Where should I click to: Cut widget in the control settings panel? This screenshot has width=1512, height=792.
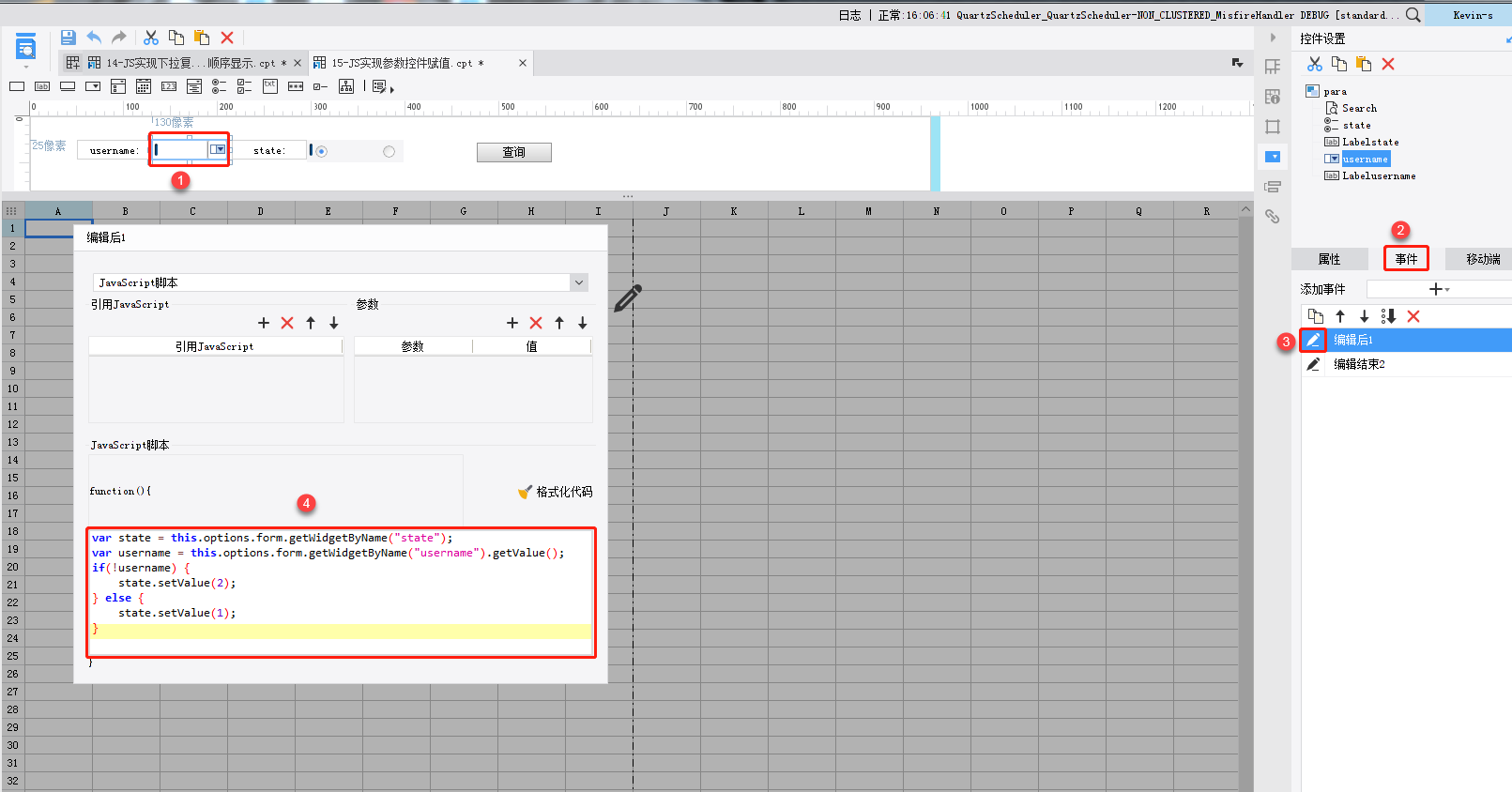1315,64
